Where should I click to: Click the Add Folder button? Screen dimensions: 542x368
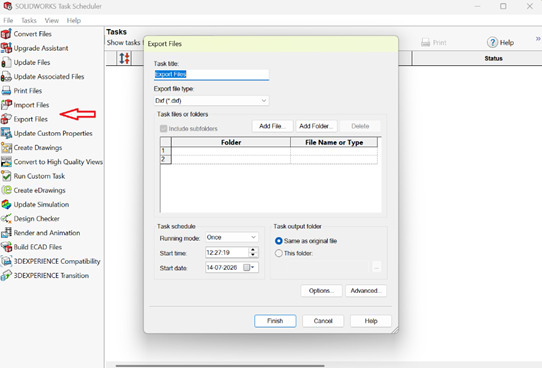coord(316,126)
